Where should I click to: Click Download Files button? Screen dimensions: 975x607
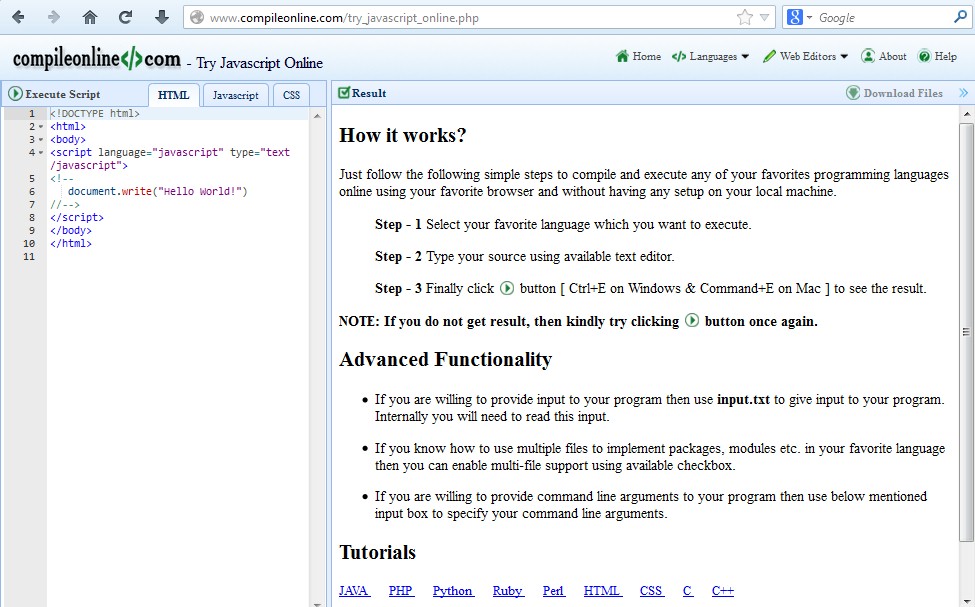point(895,93)
